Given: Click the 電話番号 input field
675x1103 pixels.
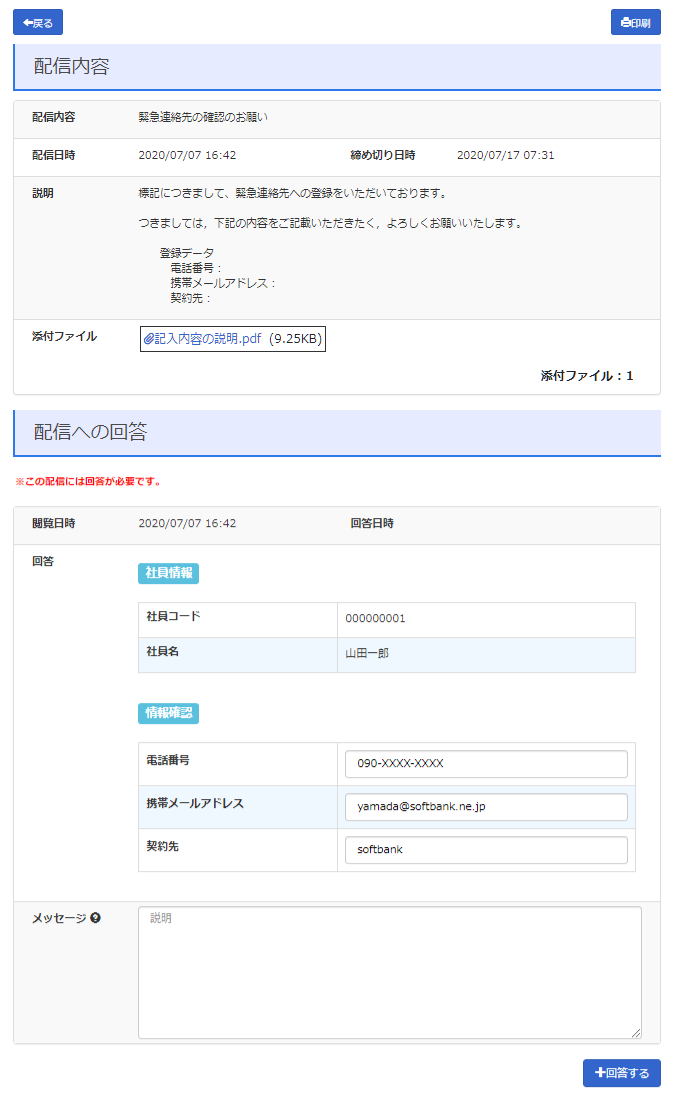Looking at the screenshot, I should point(486,764).
